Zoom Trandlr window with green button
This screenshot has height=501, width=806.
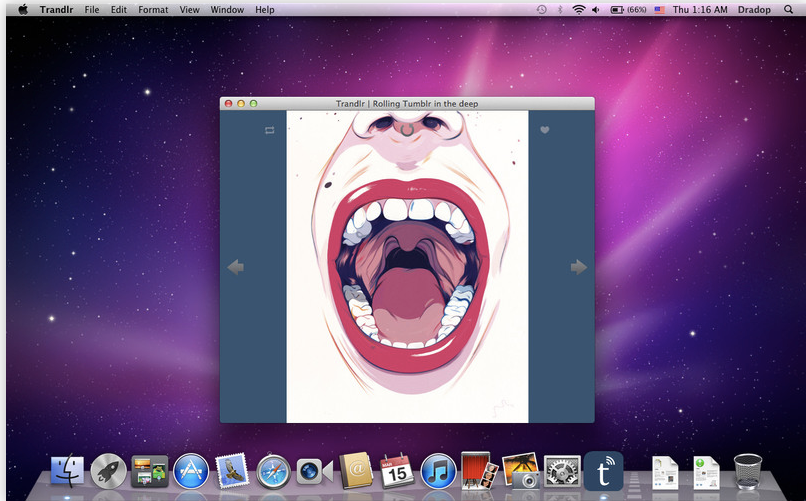tap(253, 103)
